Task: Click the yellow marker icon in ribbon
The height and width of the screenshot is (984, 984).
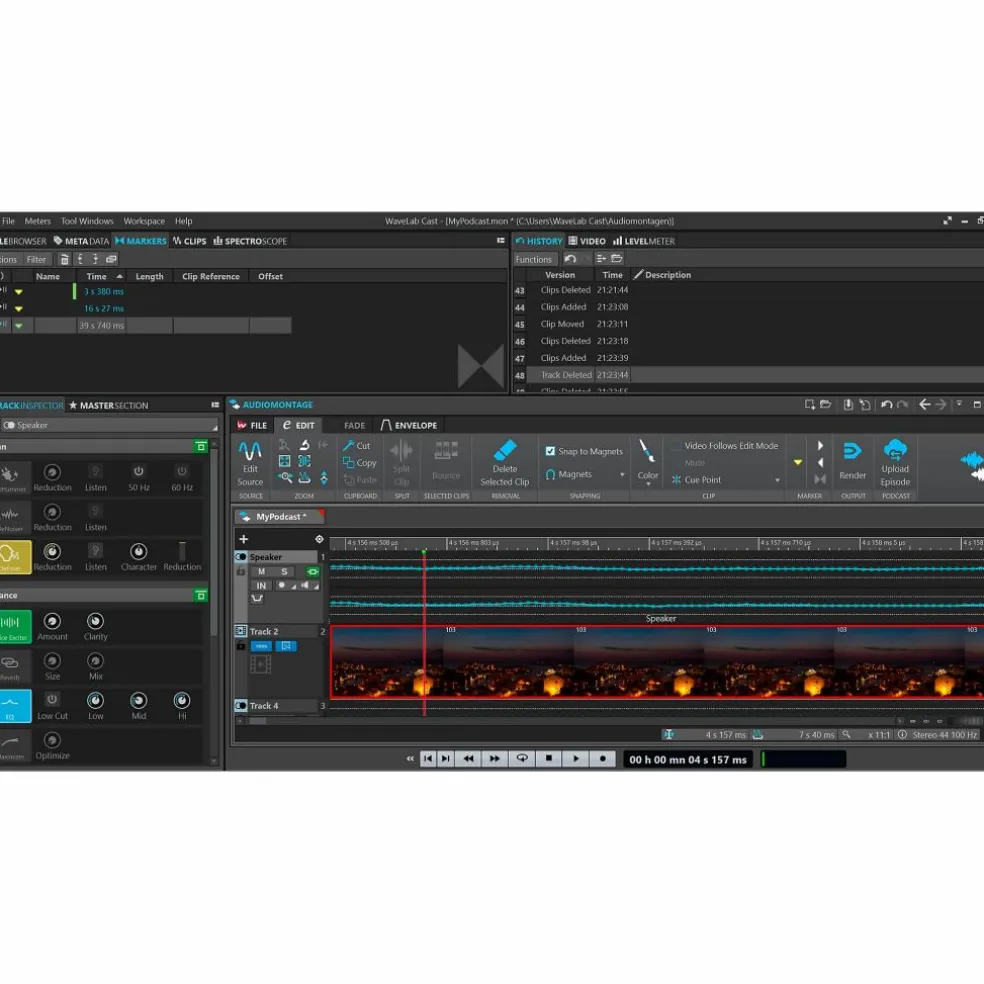Action: [x=798, y=463]
